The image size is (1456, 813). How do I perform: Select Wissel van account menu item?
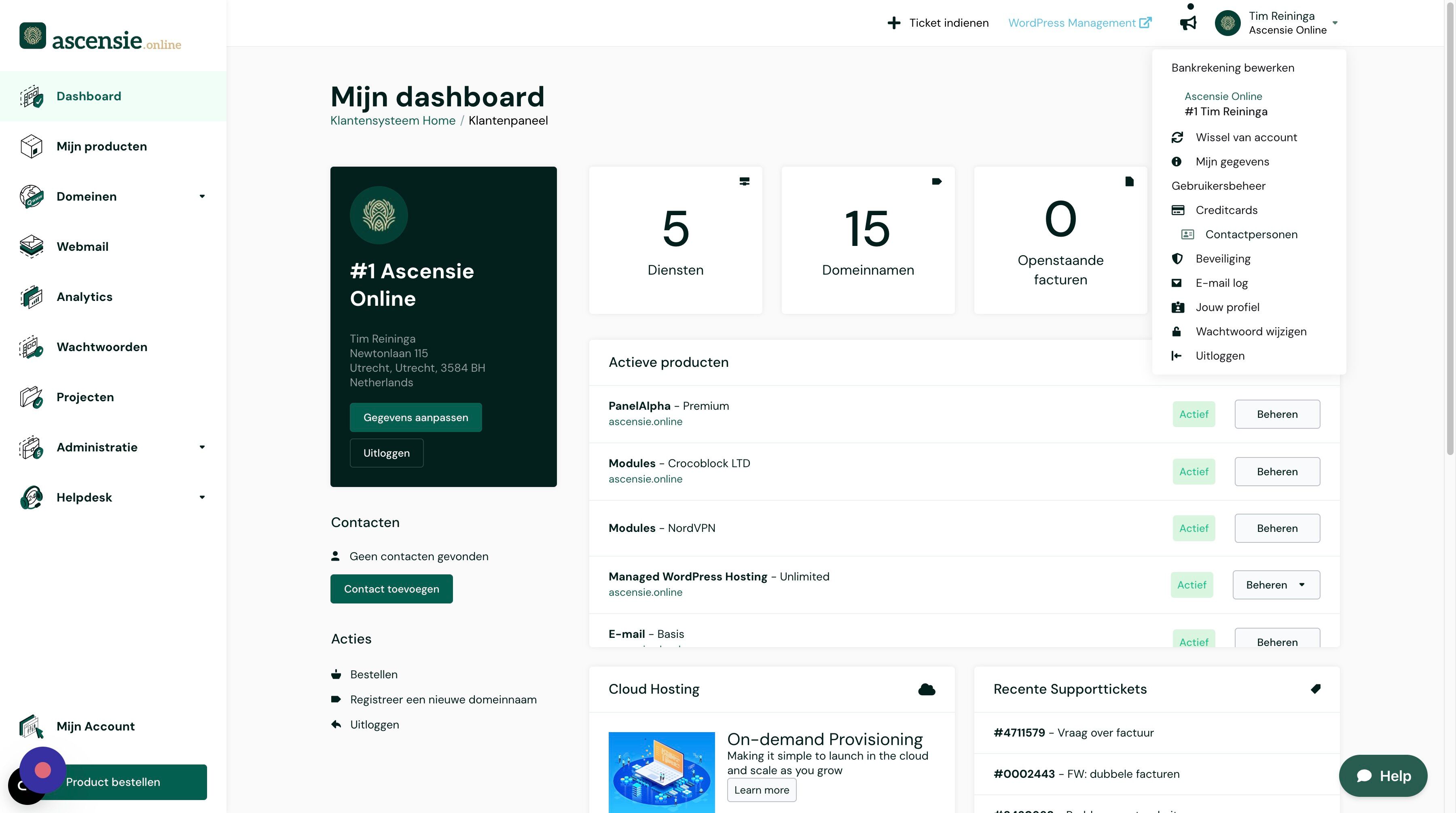pos(1246,138)
